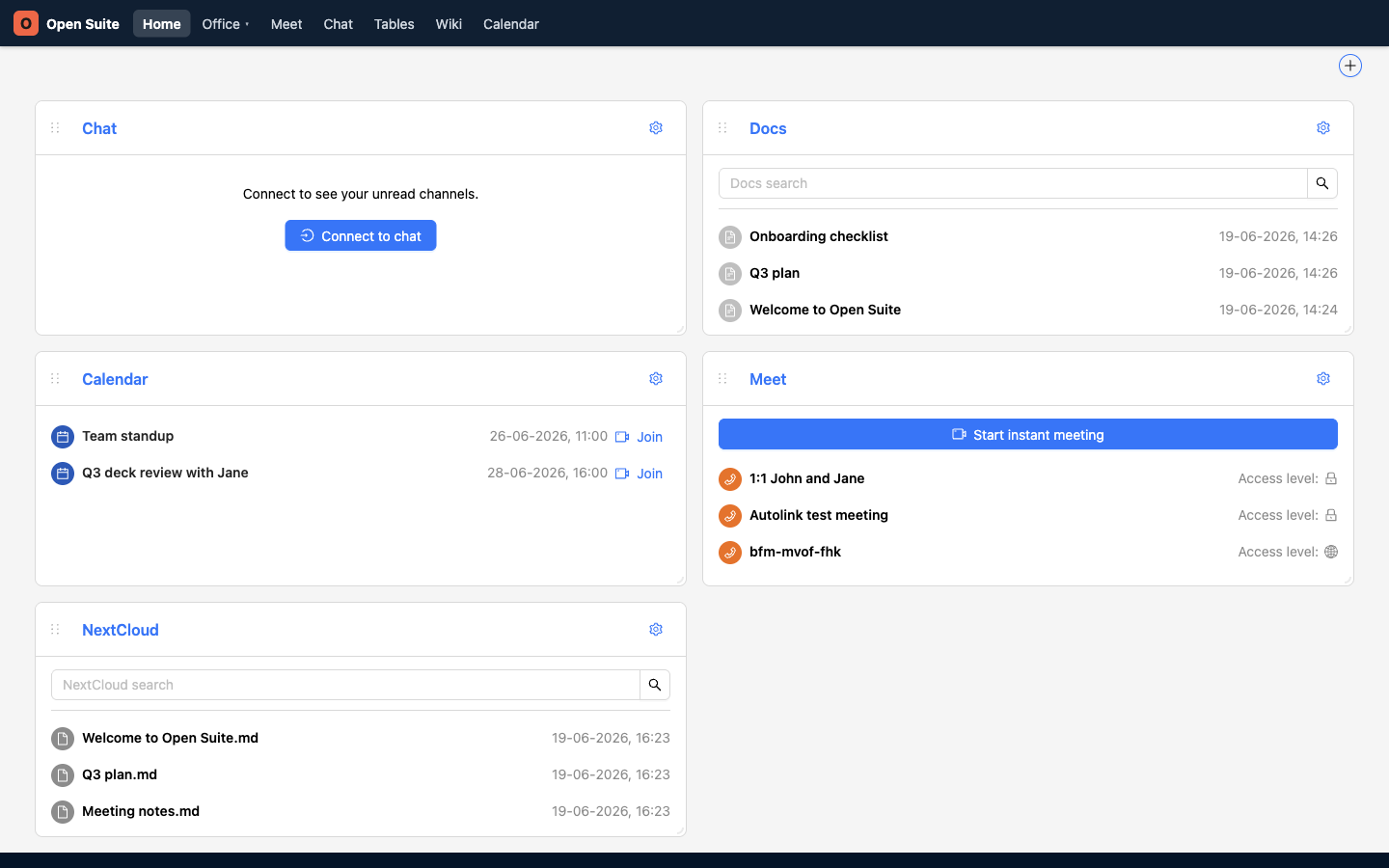Open the Chat widget title link
This screenshot has height=868, width=1389.
[99, 128]
